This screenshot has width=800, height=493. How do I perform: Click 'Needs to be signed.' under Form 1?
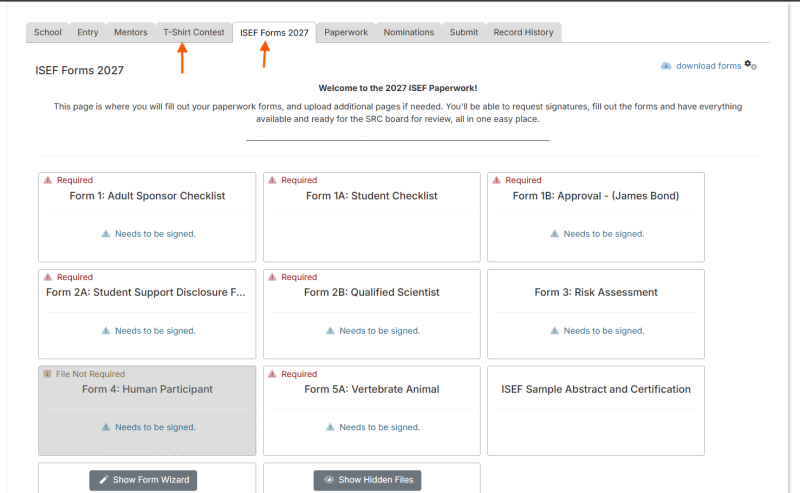point(155,234)
